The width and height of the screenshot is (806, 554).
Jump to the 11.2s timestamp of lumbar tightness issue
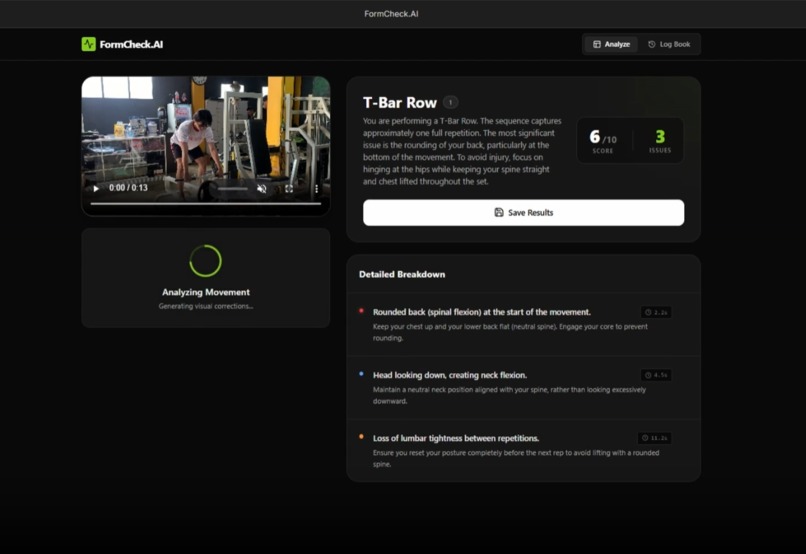coord(654,438)
